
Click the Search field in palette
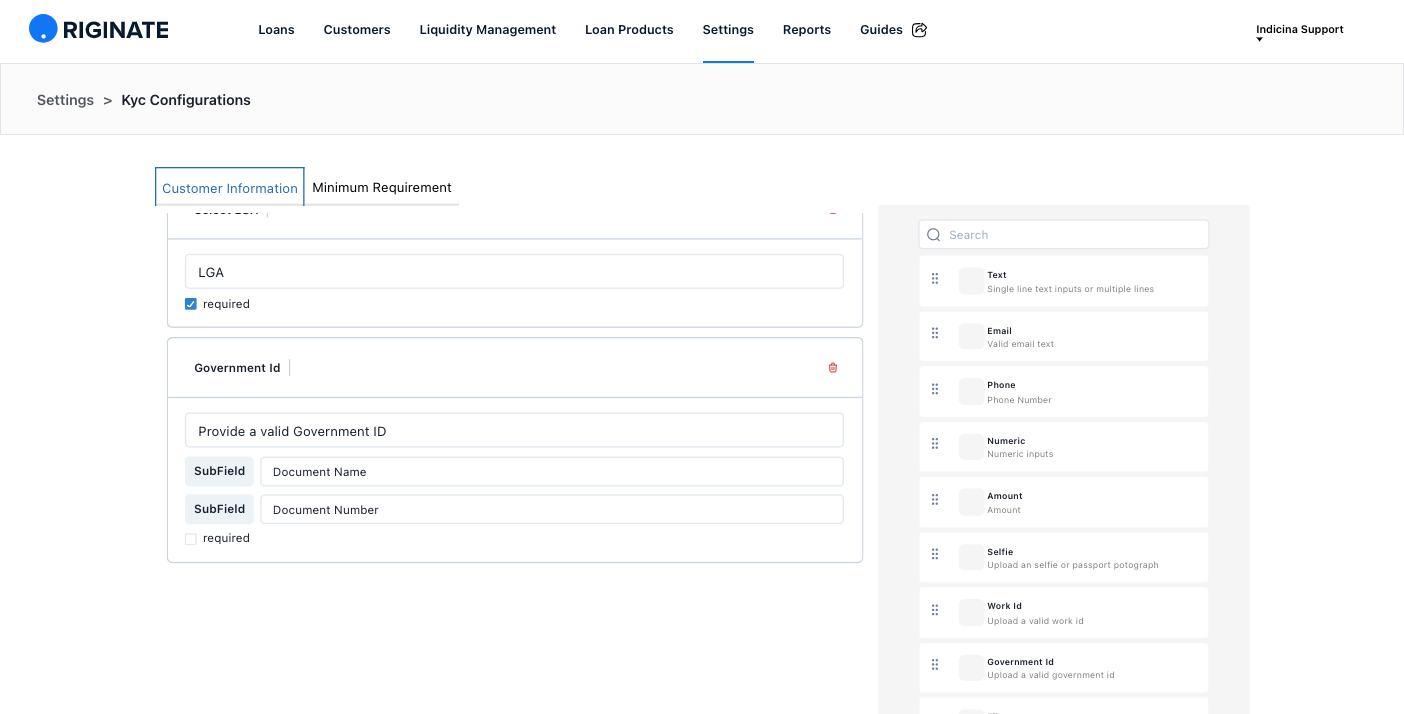(1064, 235)
